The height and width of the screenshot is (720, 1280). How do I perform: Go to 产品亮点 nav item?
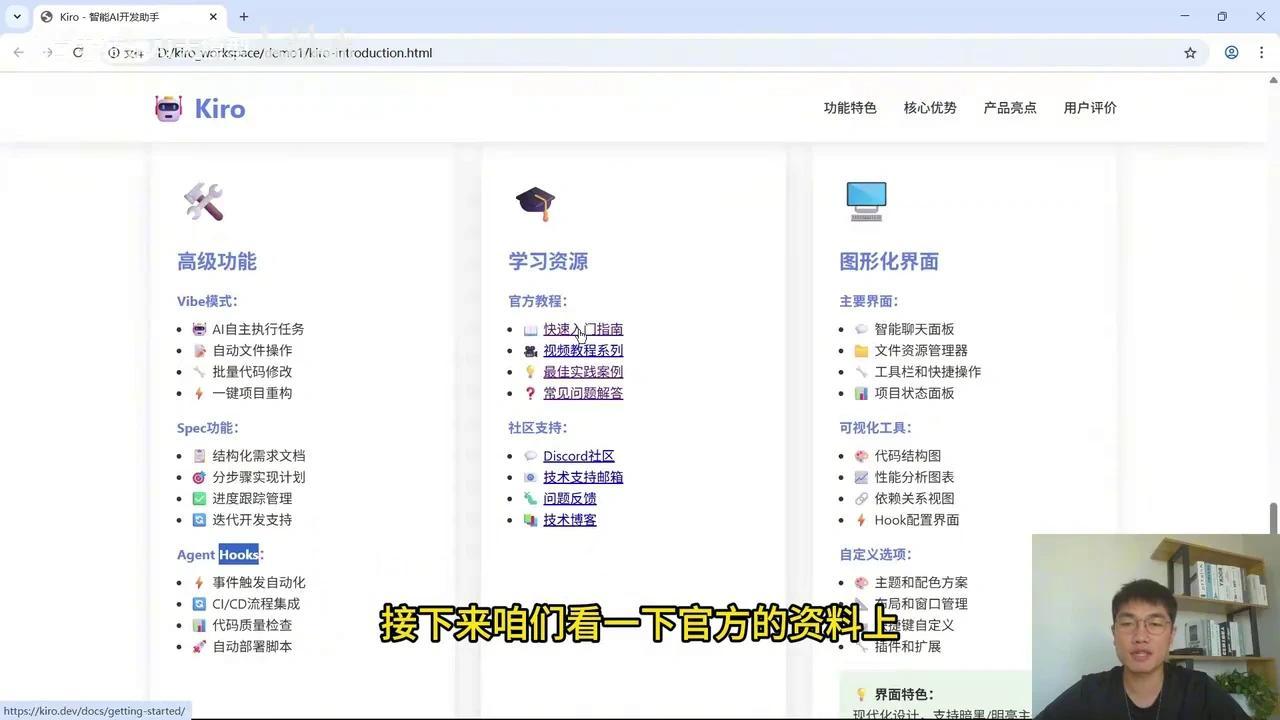1010,108
